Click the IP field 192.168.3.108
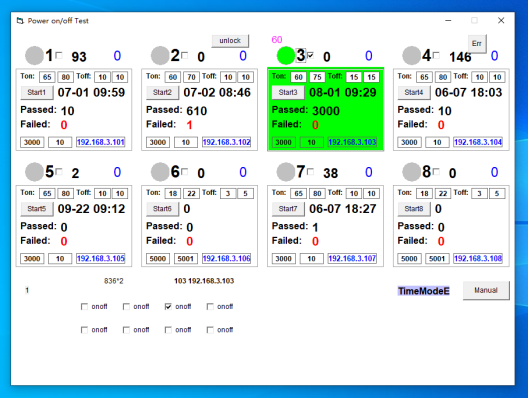This screenshot has height=399, width=528. (x=478, y=259)
